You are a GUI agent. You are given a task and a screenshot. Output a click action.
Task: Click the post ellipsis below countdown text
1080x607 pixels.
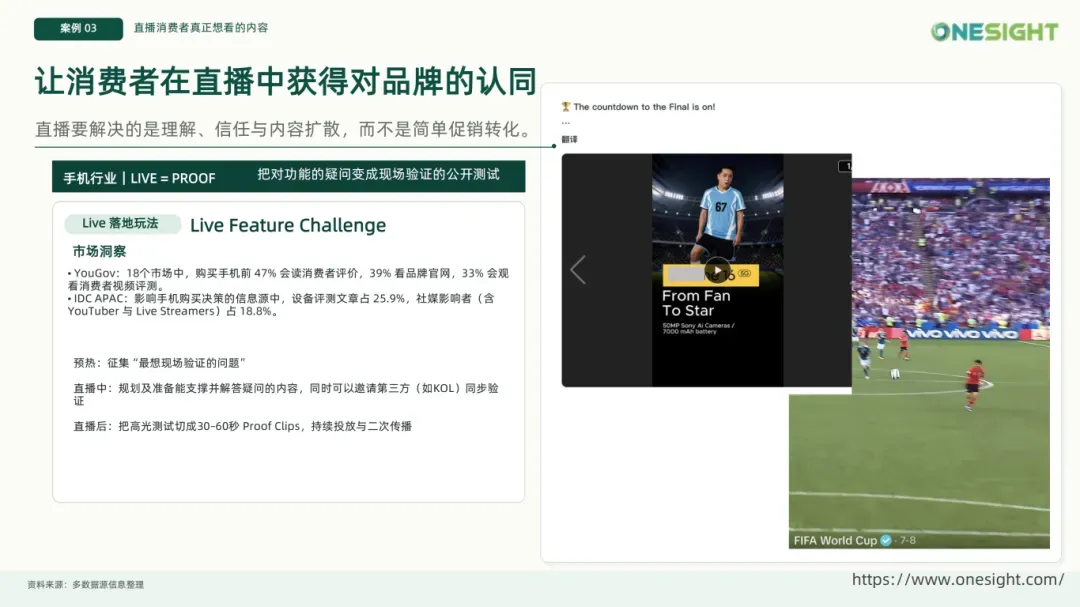pos(565,123)
